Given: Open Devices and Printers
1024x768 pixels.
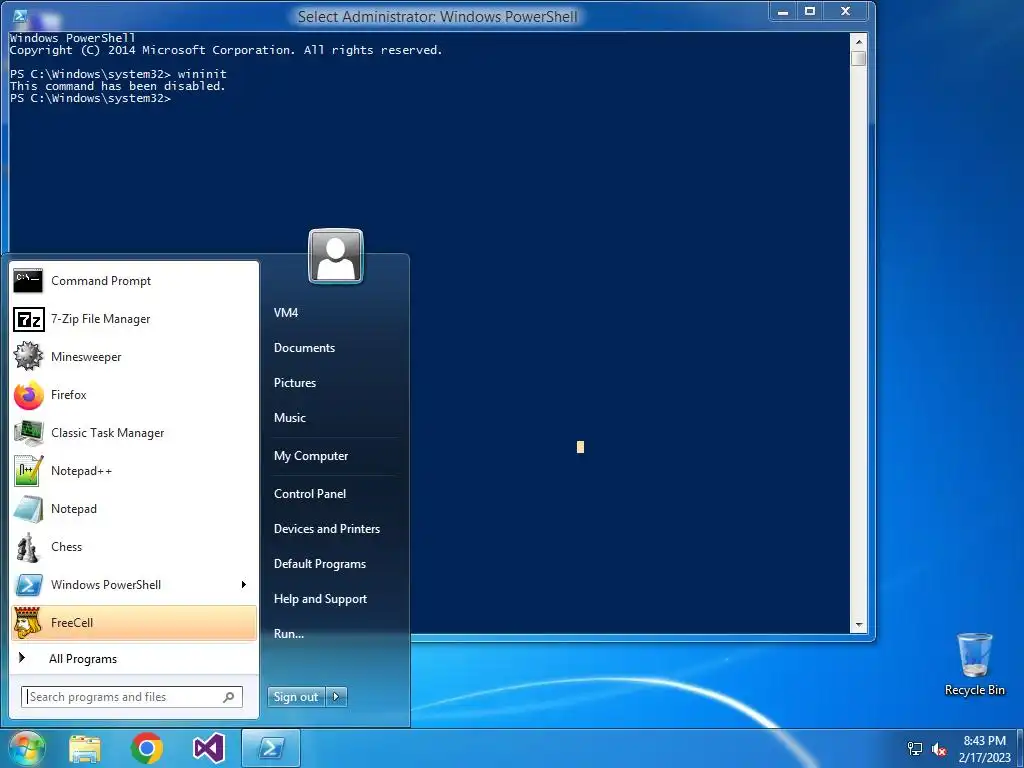Looking at the screenshot, I should 327,529.
